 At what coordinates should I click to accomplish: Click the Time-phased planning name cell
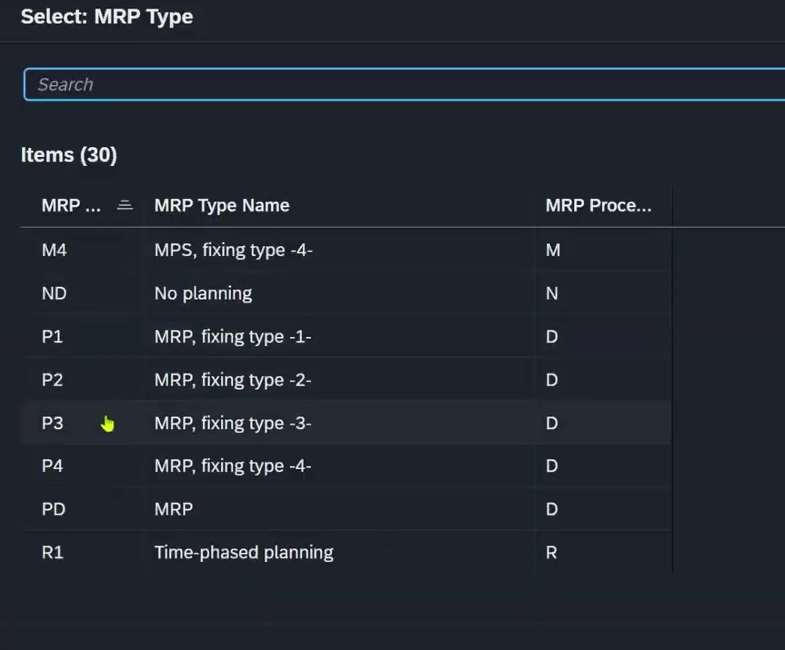click(x=244, y=552)
